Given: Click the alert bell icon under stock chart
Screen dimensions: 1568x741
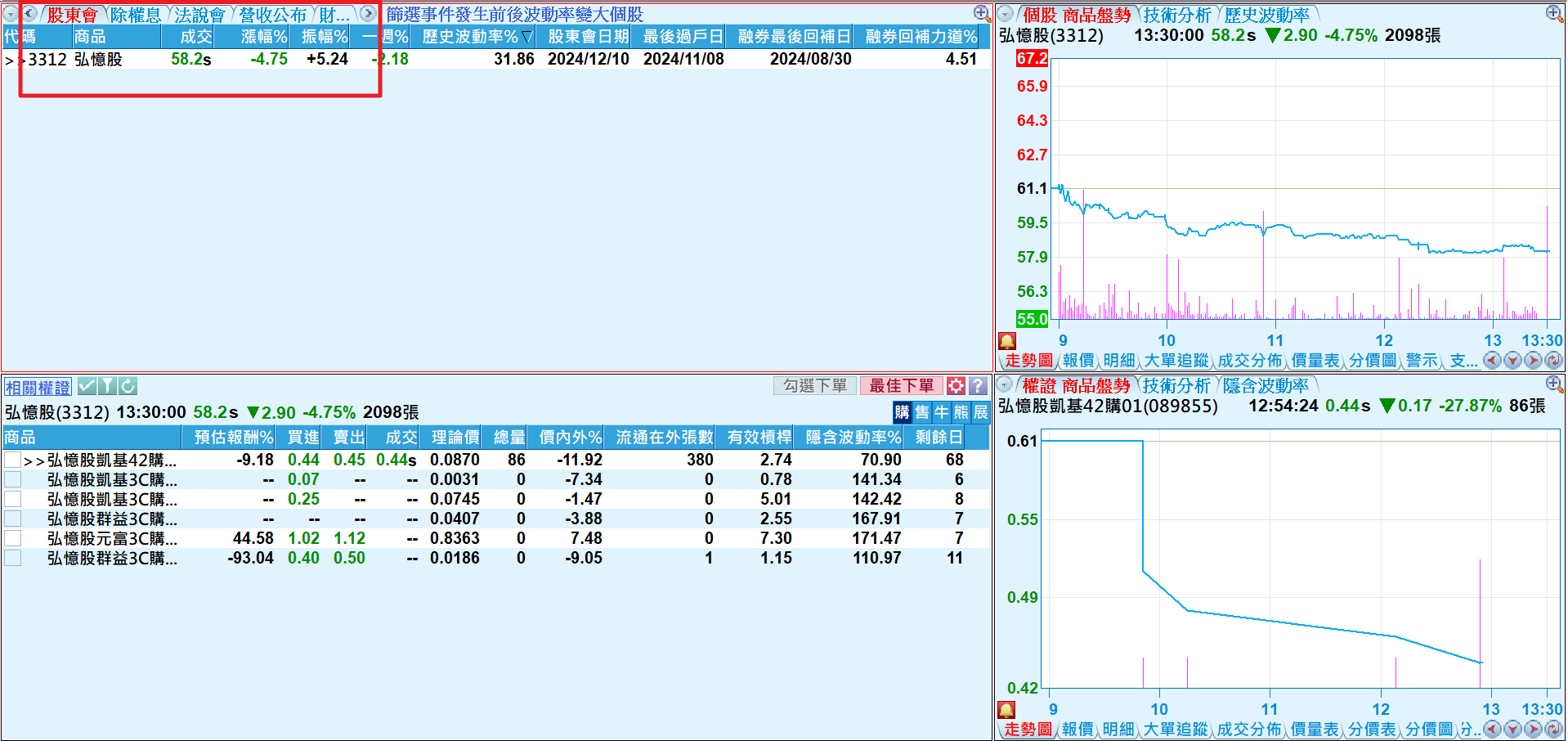Looking at the screenshot, I should click(x=1007, y=341).
